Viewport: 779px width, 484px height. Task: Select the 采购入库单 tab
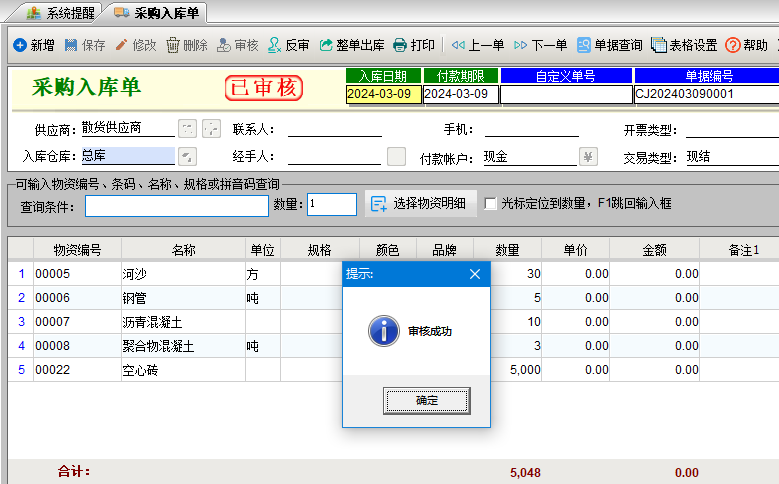(x=156, y=13)
